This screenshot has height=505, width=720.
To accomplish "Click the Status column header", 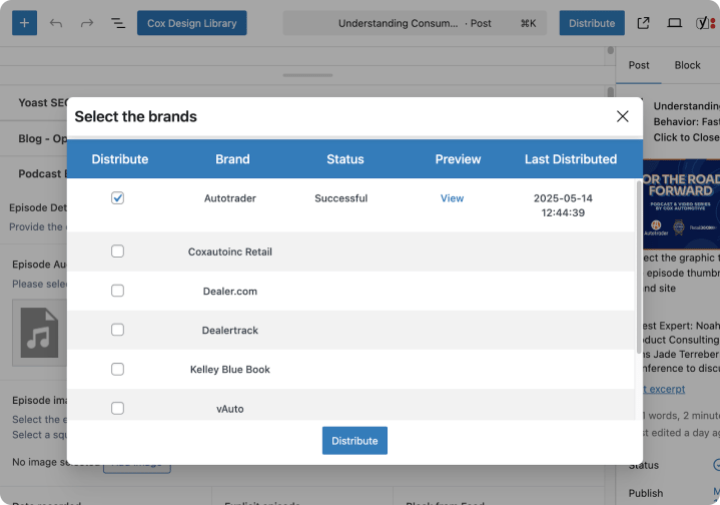I will pos(345,159).
